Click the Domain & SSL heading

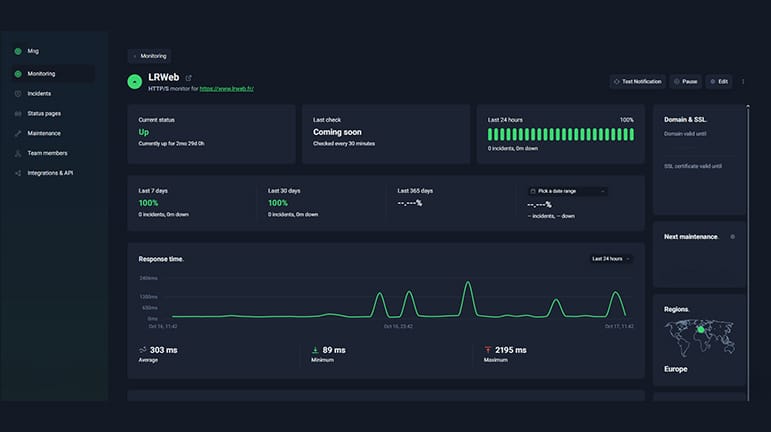685,119
